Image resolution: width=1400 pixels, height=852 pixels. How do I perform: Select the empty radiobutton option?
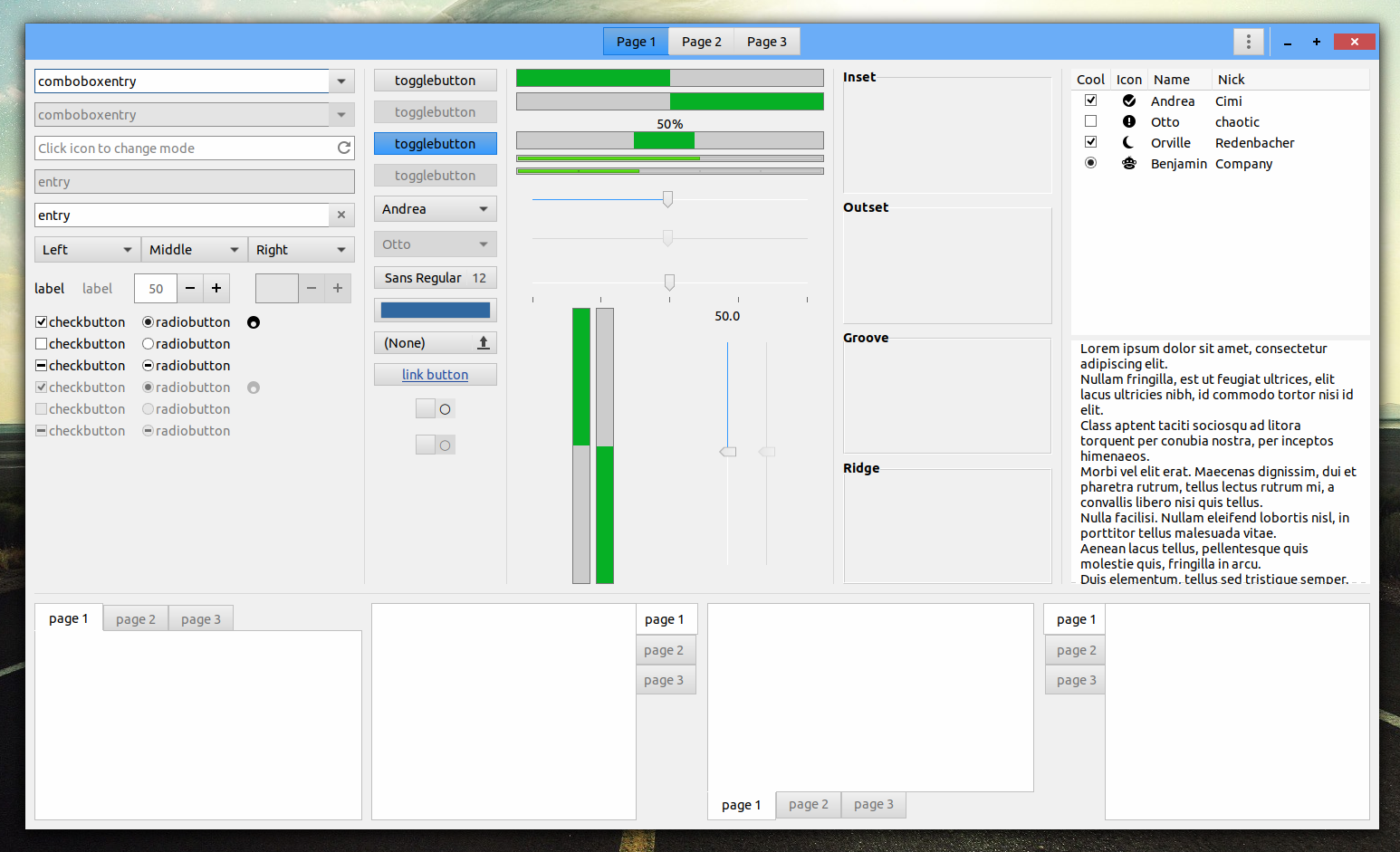coord(148,343)
